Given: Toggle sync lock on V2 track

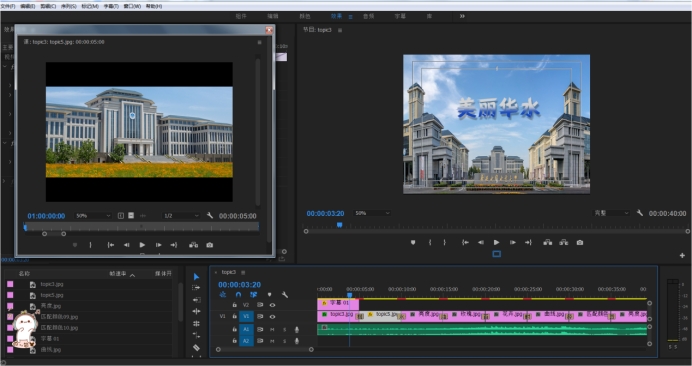Looking at the screenshot, I should point(260,305).
